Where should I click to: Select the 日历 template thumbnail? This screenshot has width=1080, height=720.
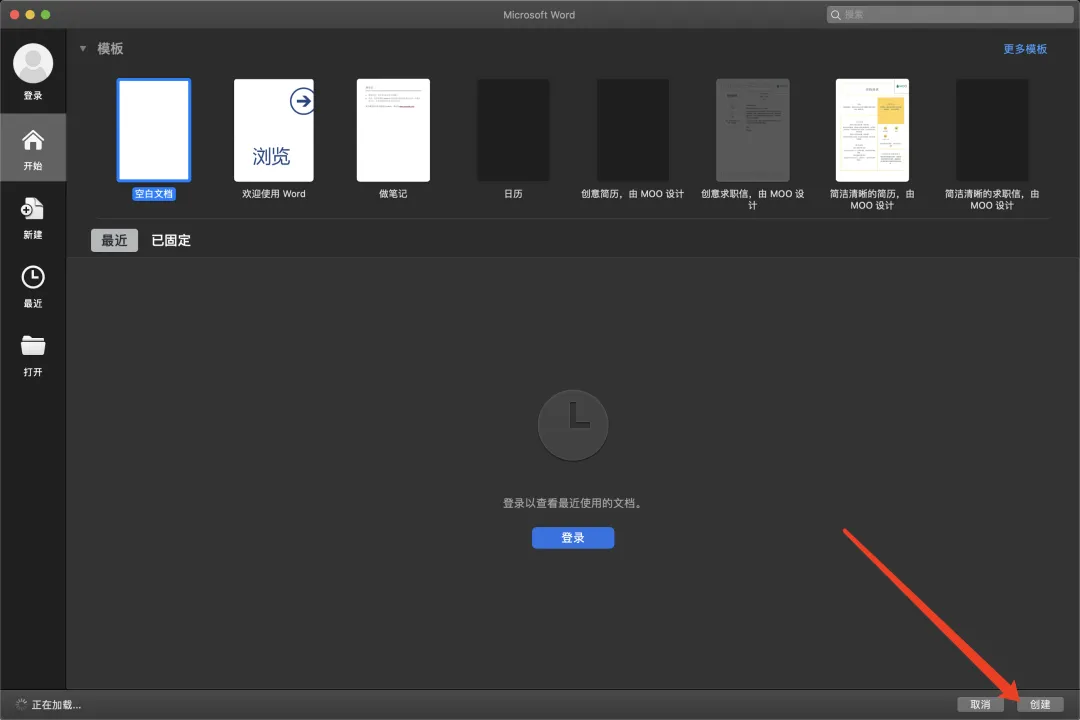click(513, 130)
